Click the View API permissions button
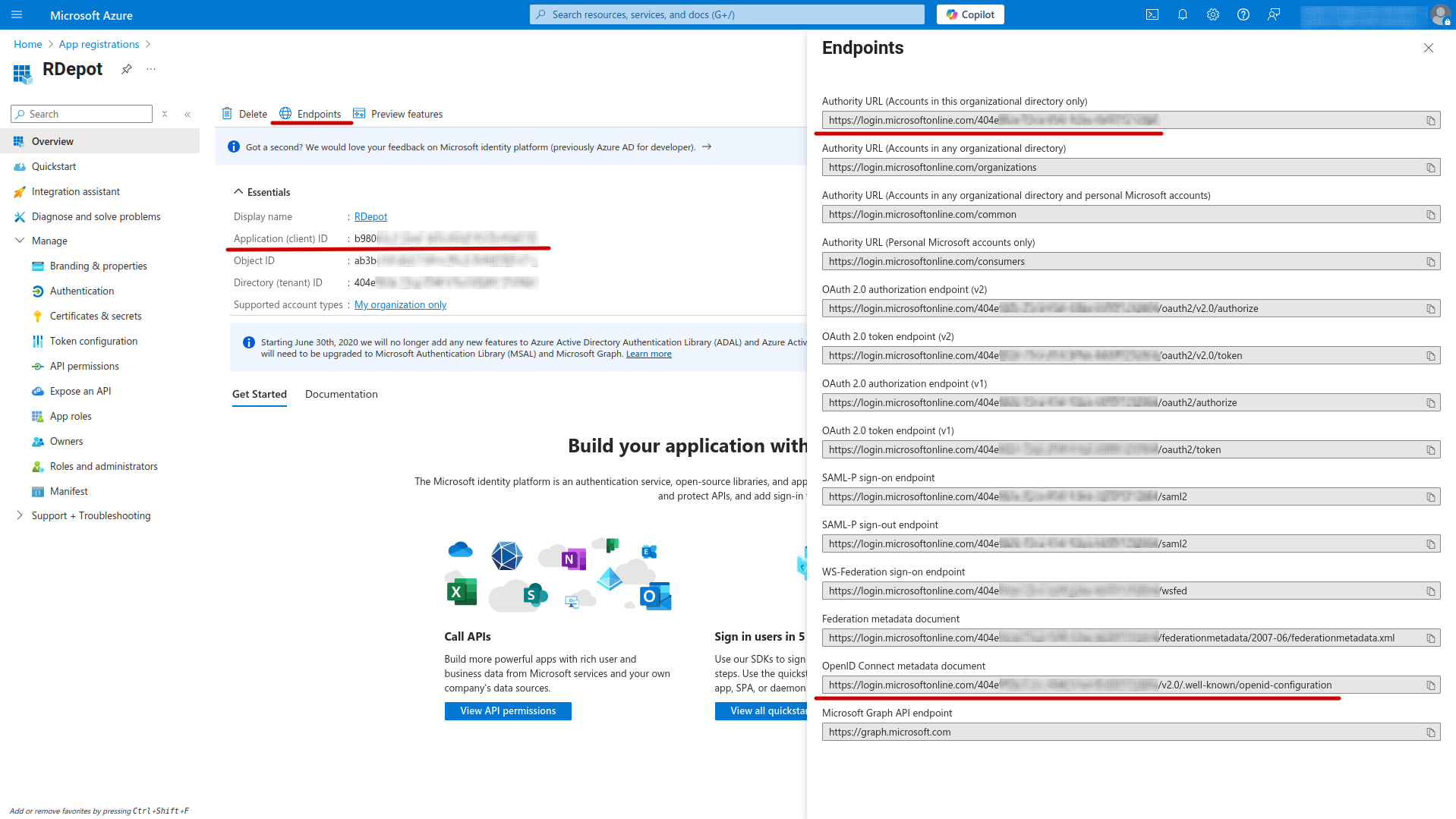Screen dimensions: 1456x819 508,710
